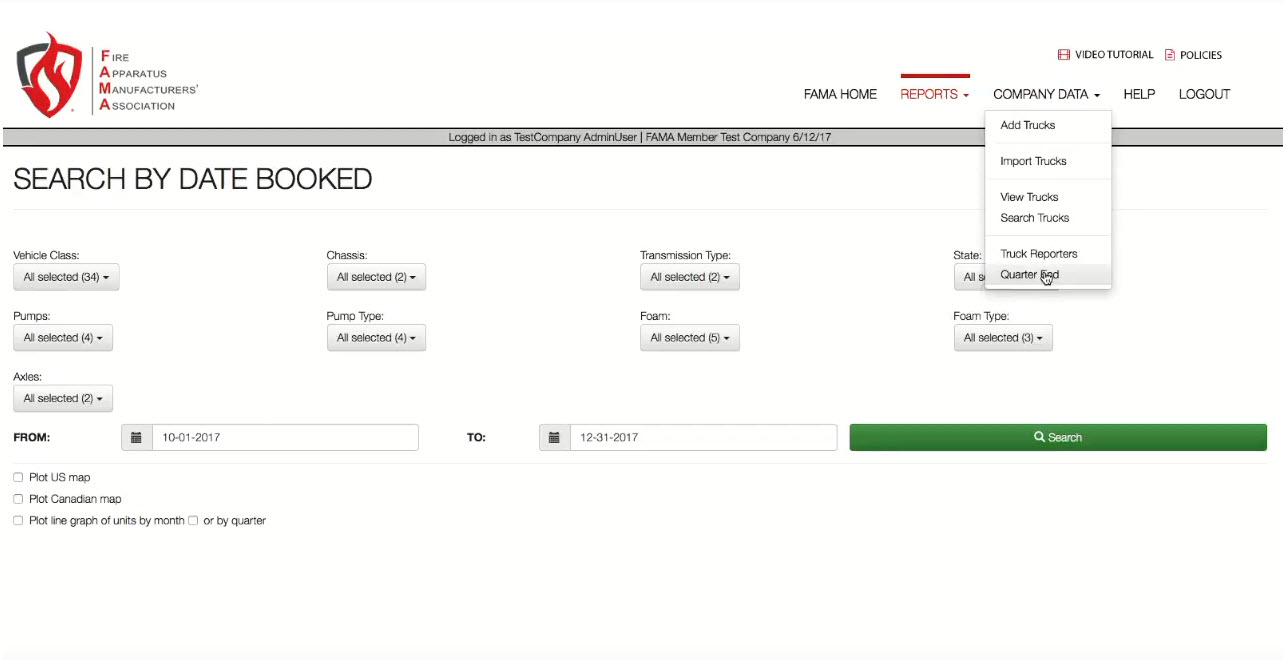Open the Chassis selection dropdown
The width and height of the screenshot is (1284, 660).
376,277
